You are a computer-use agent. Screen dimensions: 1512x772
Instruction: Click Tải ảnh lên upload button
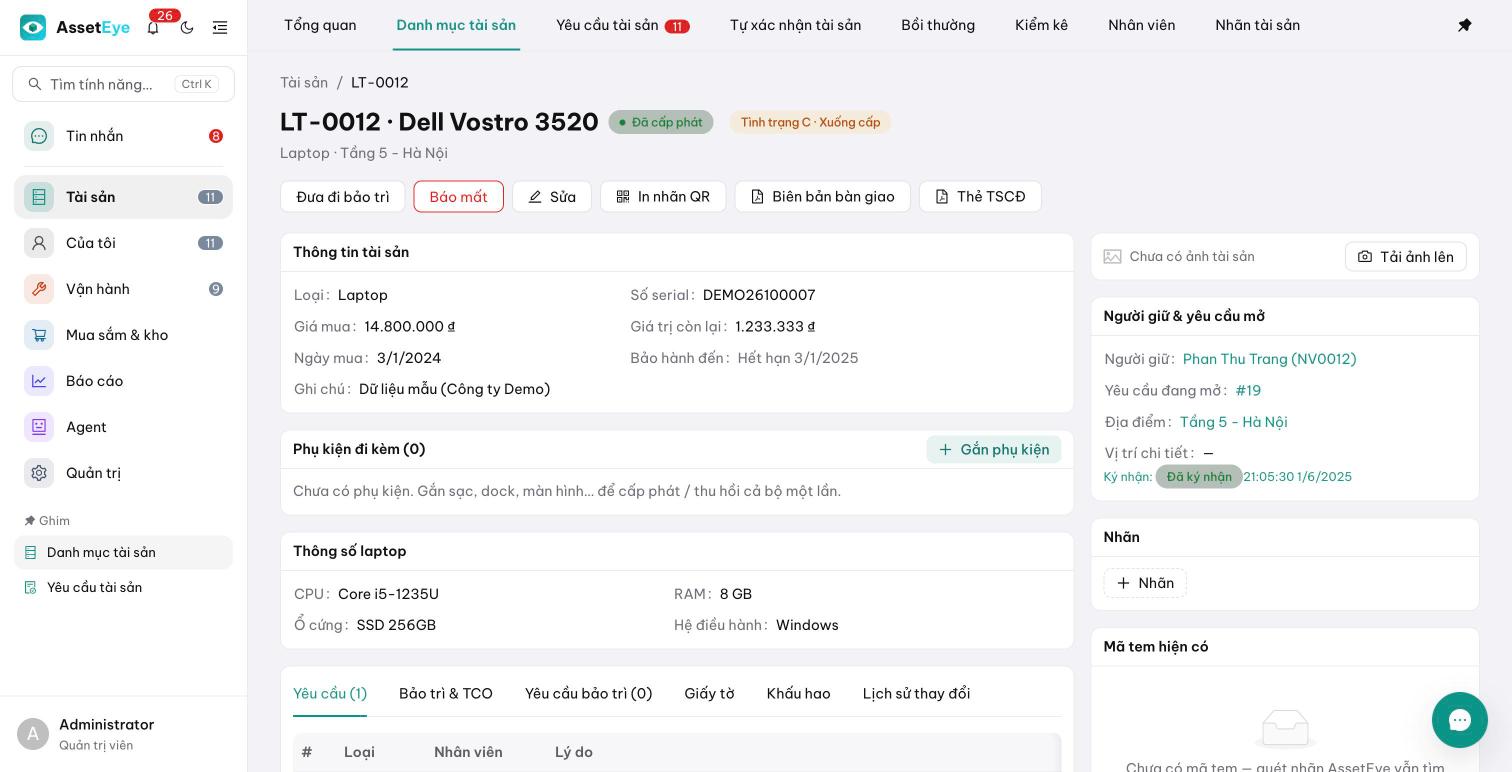click(x=1405, y=257)
